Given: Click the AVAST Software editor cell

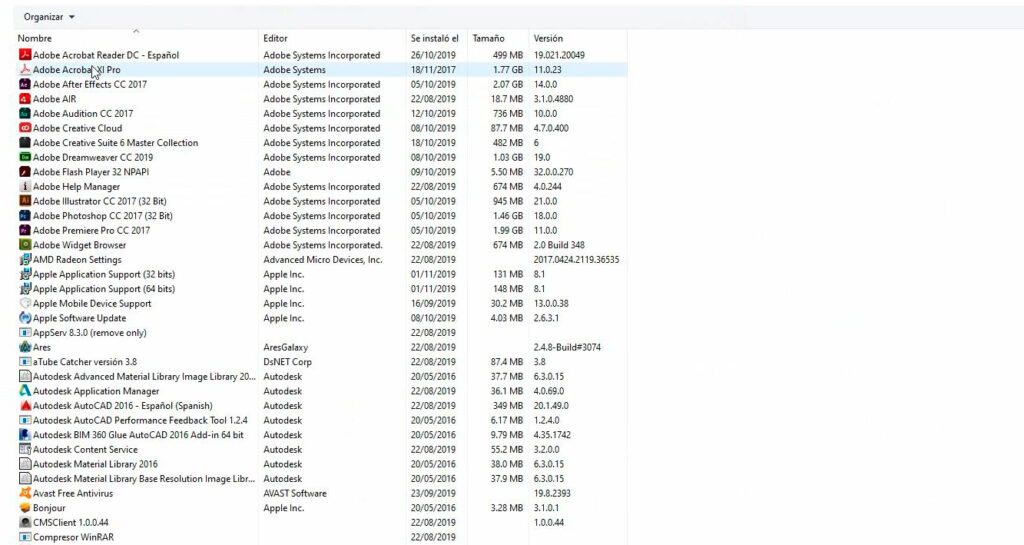Looking at the screenshot, I should point(295,493).
